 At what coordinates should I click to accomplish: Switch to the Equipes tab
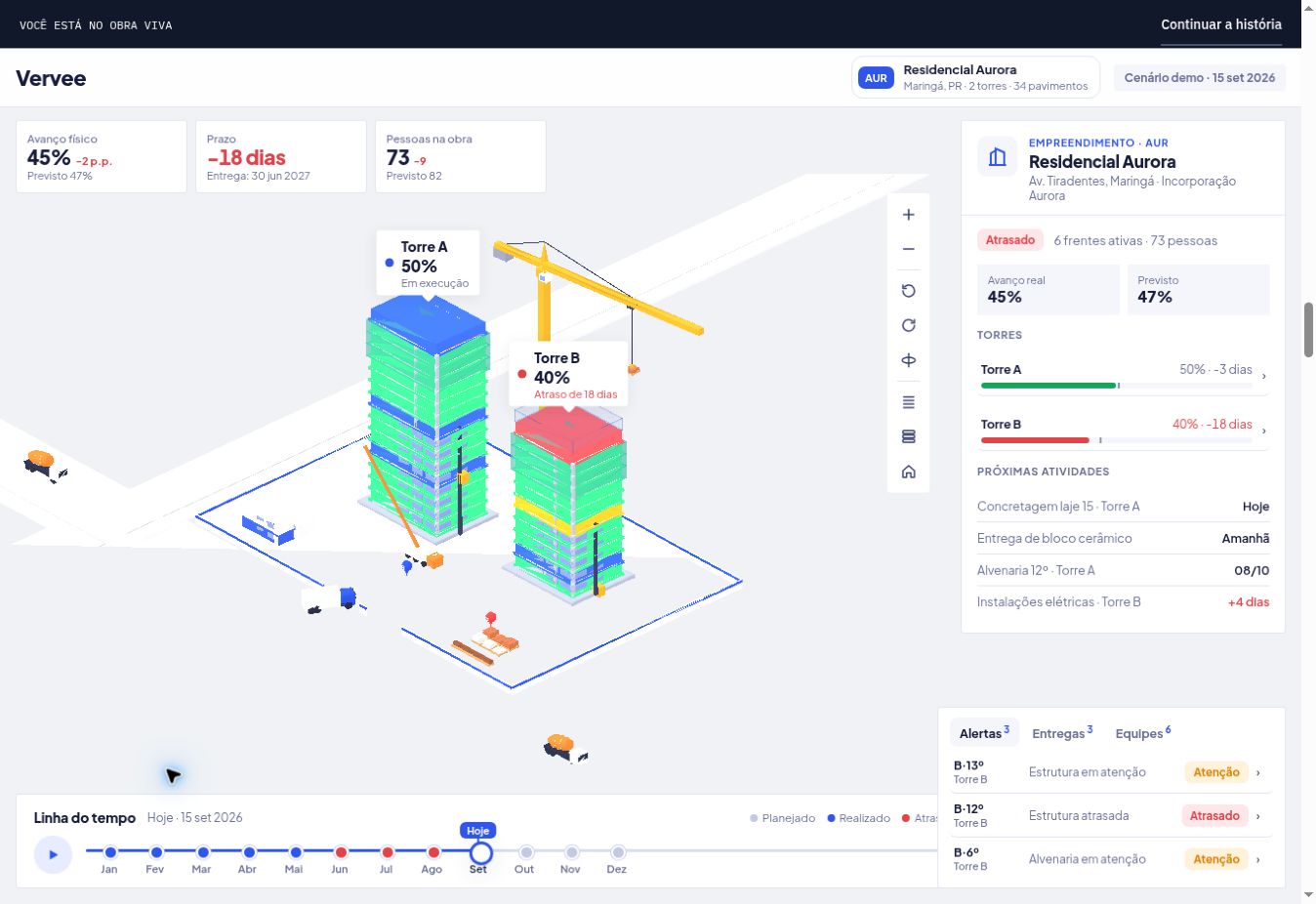click(1142, 732)
